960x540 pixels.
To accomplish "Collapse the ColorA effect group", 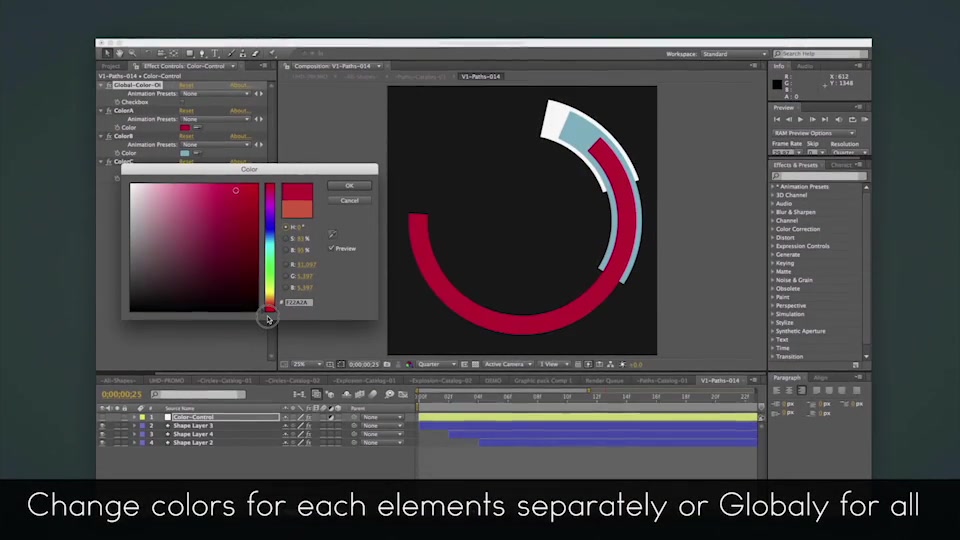I will tap(101, 111).
